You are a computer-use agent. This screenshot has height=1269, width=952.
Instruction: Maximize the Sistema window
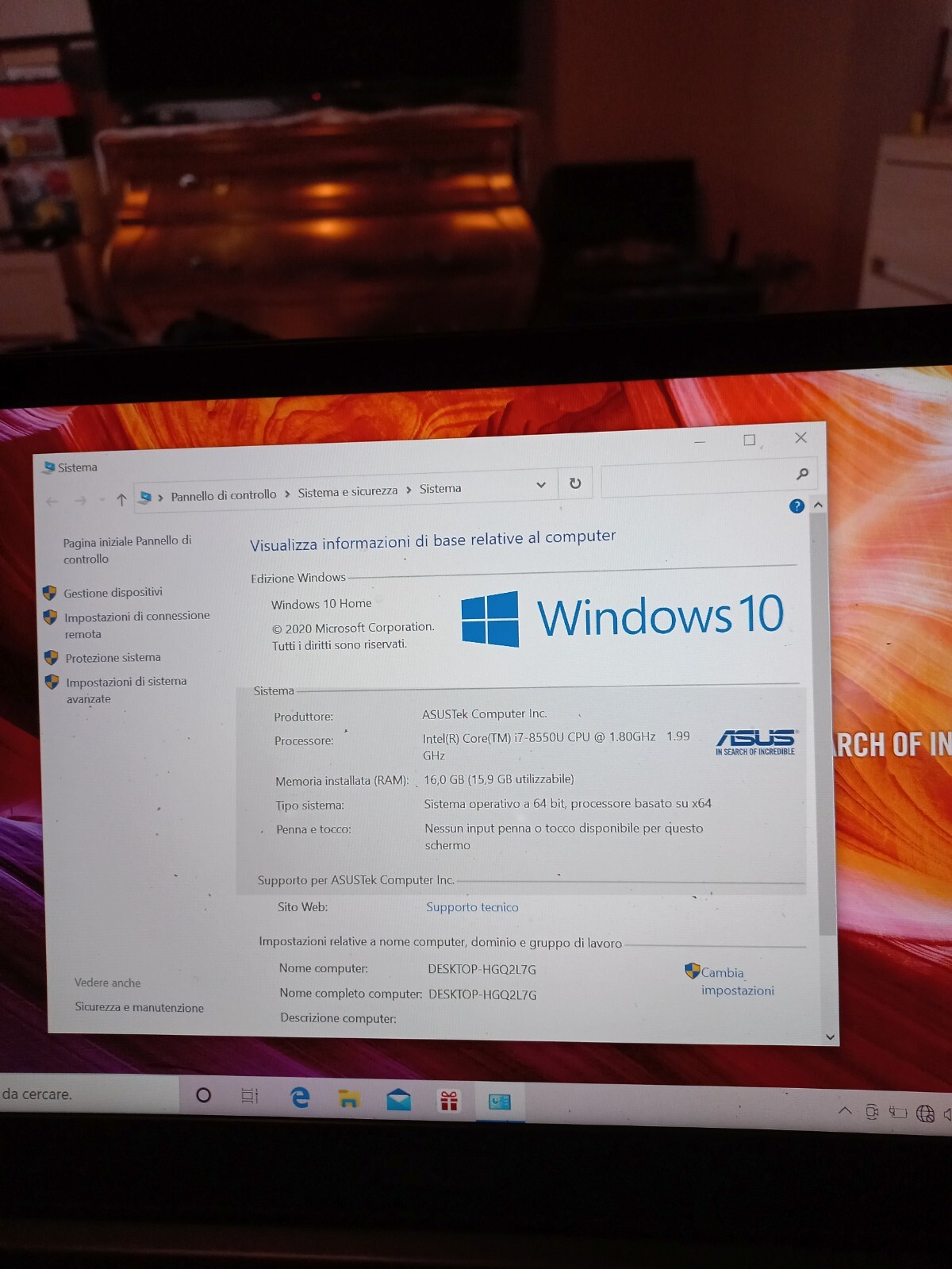point(750,440)
